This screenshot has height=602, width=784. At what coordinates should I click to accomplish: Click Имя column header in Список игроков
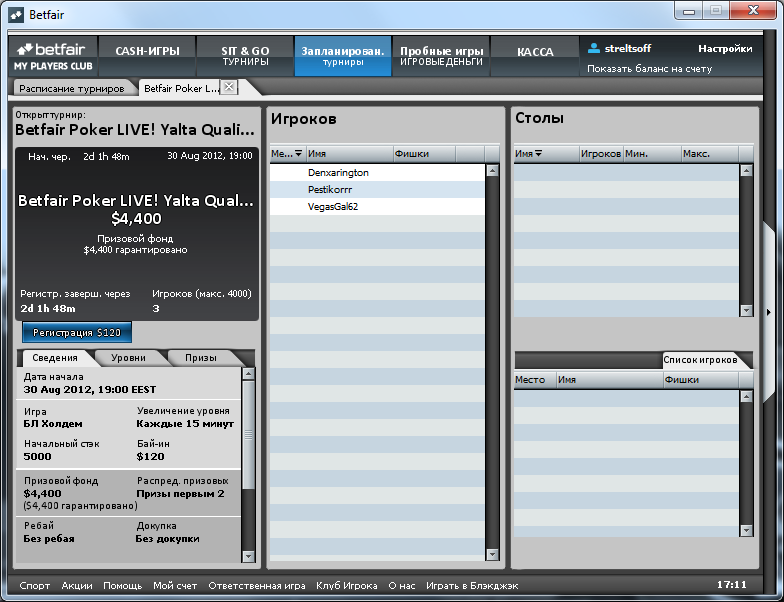(x=610, y=380)
